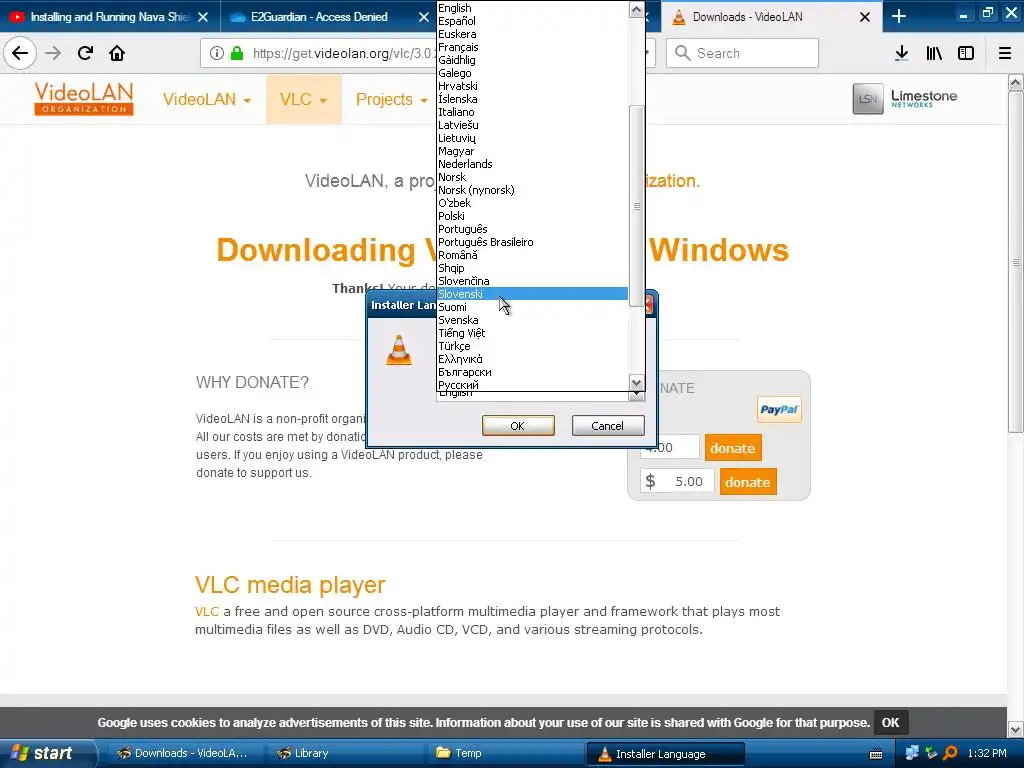Click the upper orange donate button

click(733, 448)
